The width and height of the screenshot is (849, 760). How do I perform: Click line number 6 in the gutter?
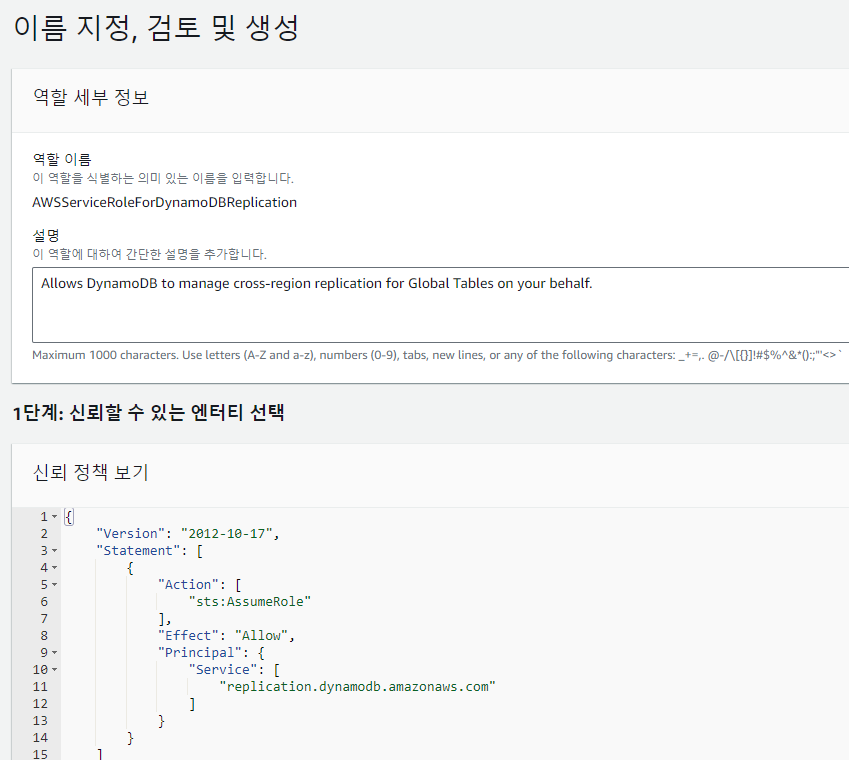click(x=44, y=602)
